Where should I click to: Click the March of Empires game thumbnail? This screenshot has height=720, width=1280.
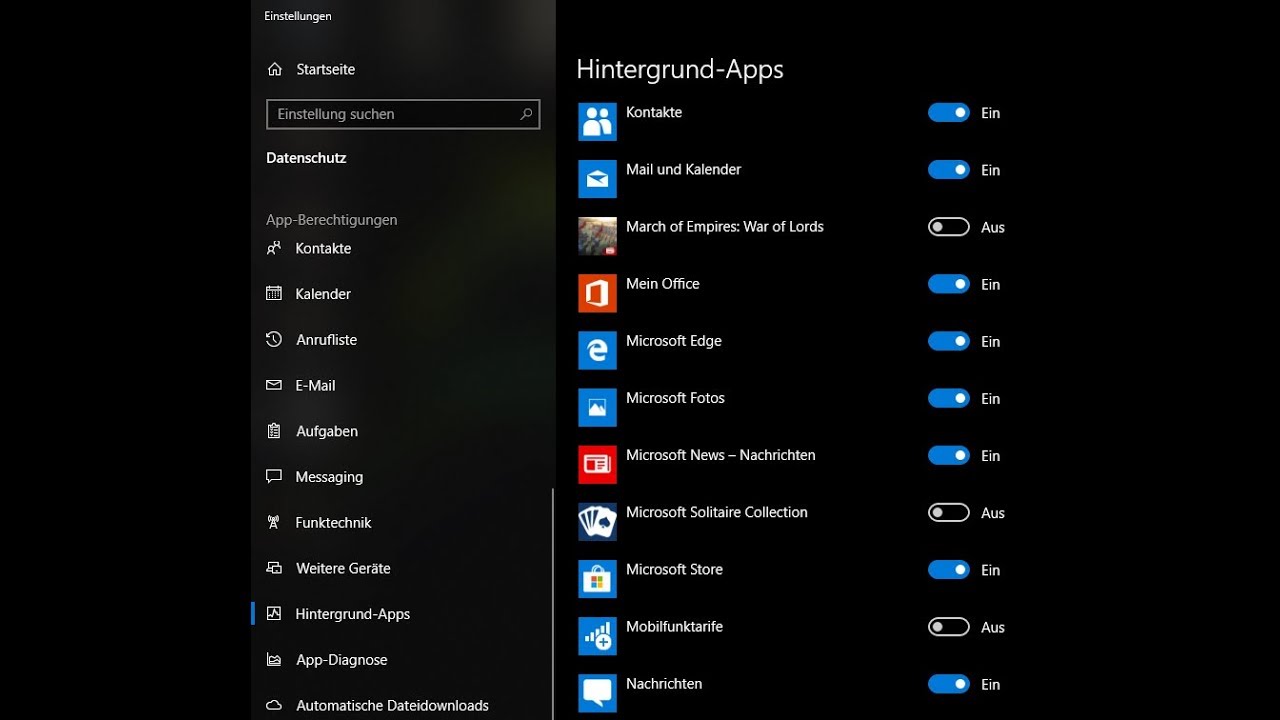point(597,236)
